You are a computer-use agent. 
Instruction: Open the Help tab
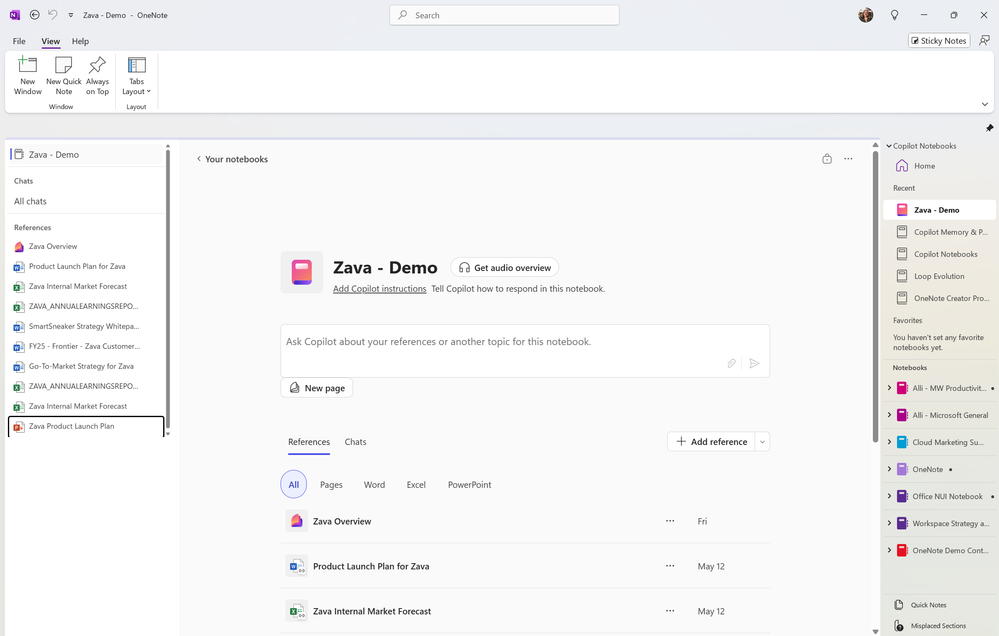click(x=80, y=41)
